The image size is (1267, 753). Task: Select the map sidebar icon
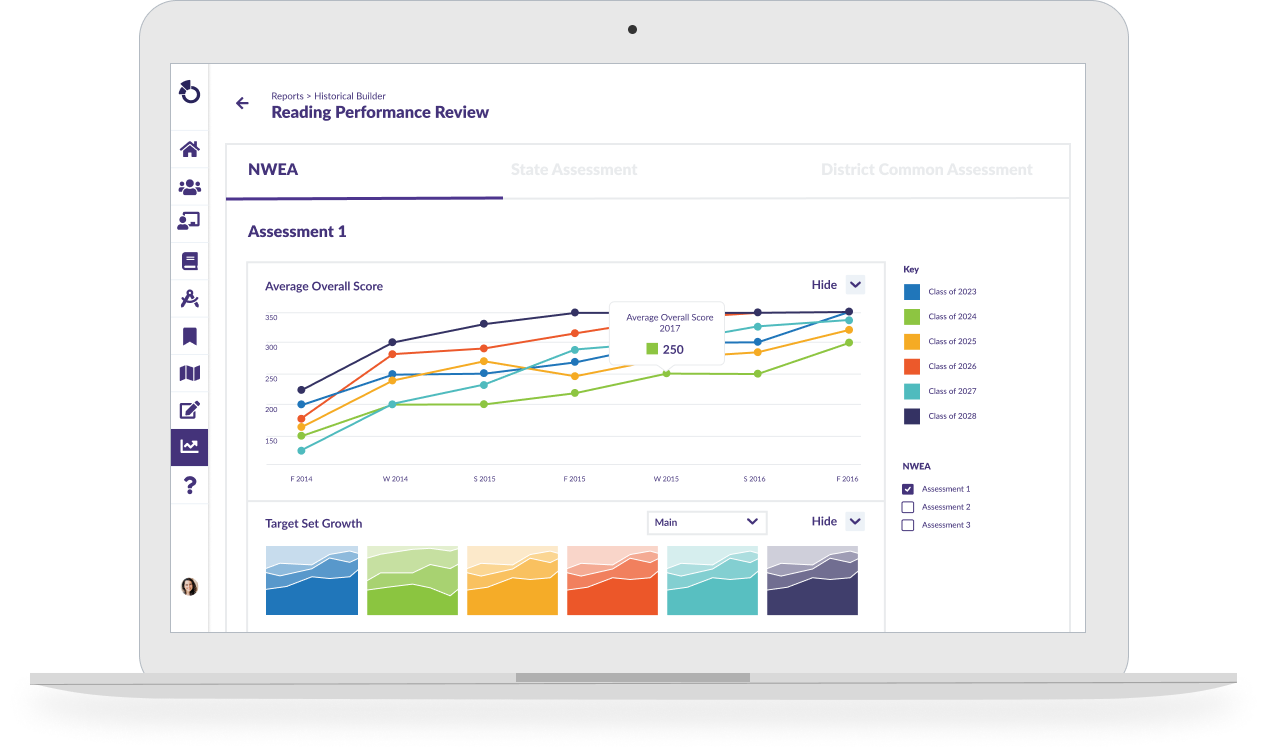(189, 372)
